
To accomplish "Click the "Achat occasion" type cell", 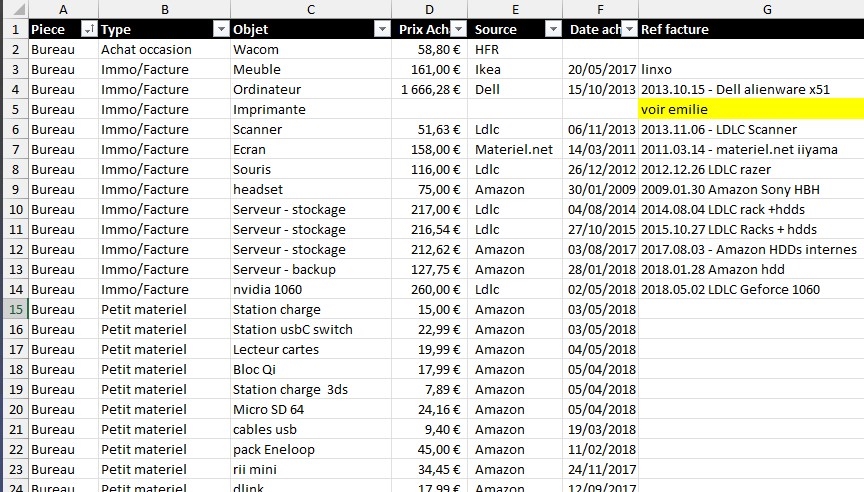I will [163, 49].
